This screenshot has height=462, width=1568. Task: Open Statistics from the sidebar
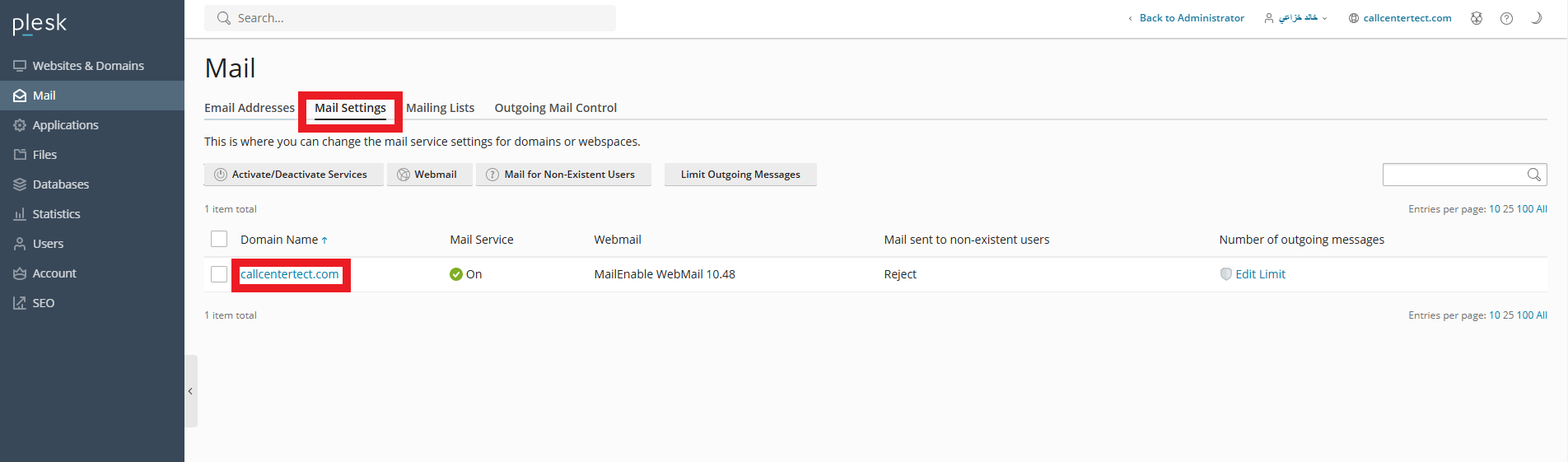click(x=55, y=214)
